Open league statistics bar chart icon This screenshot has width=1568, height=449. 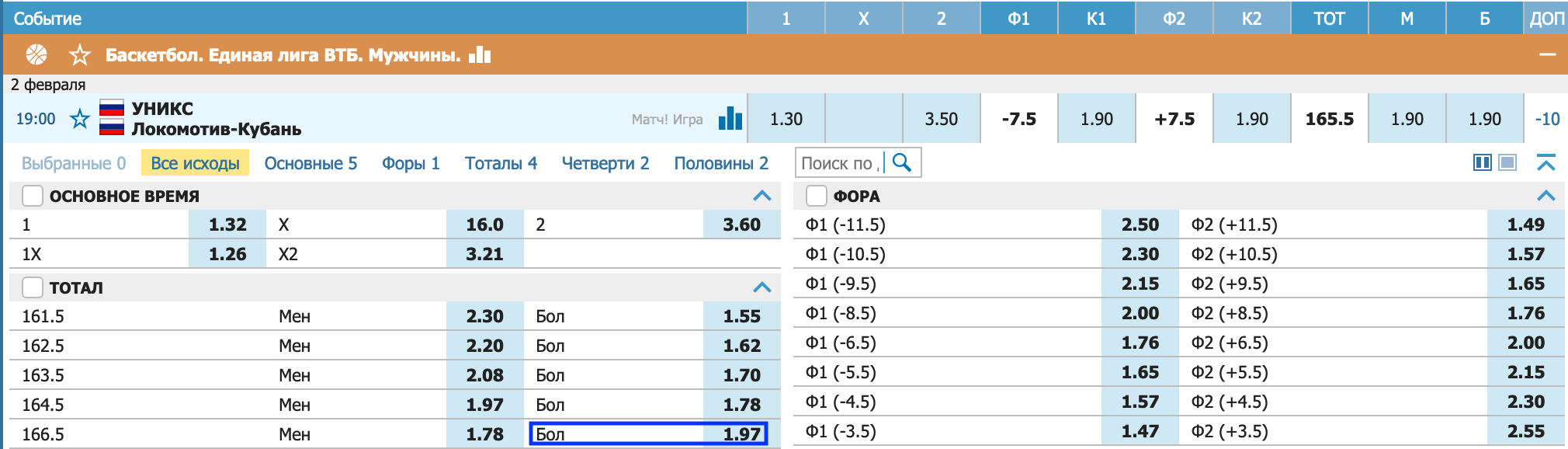[480, 54]
